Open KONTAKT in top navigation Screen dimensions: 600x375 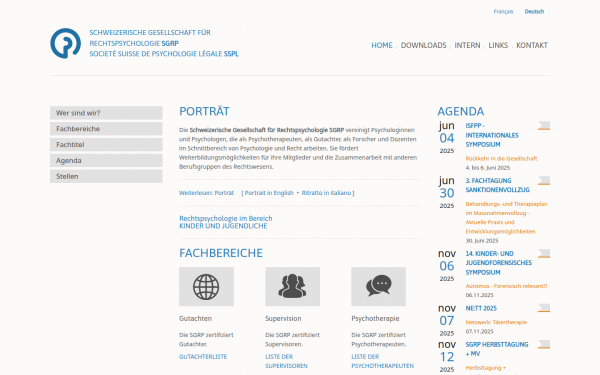[x=532, y=45]
